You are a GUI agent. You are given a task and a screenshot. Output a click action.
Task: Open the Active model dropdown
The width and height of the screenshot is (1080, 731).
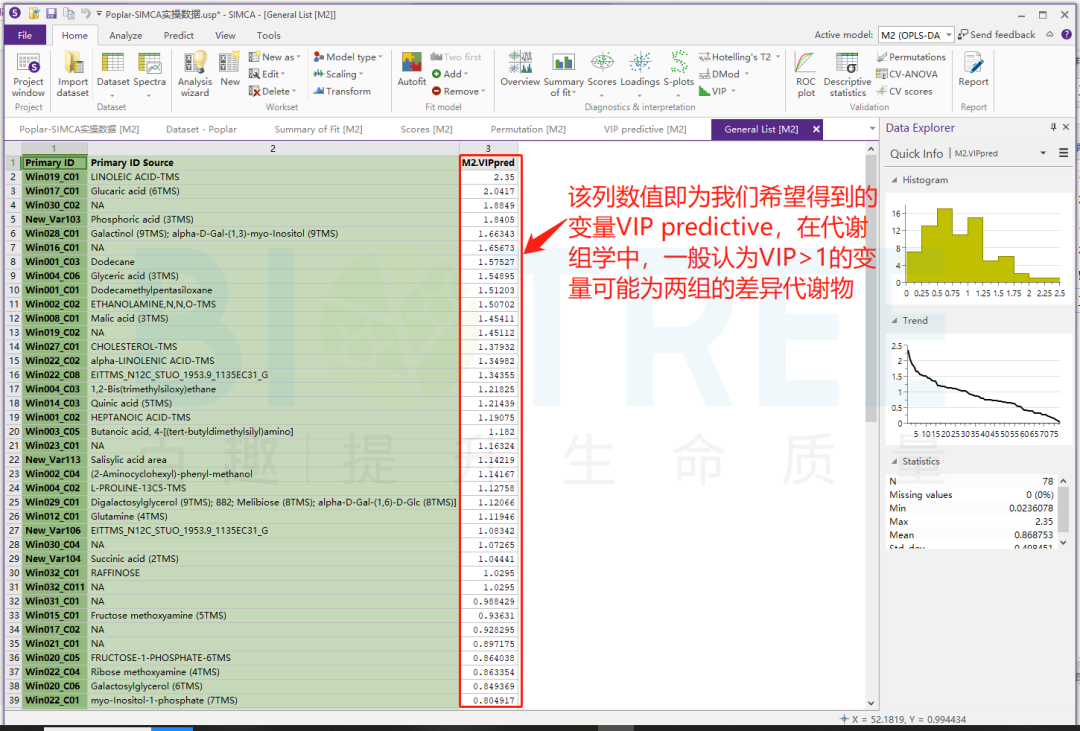(916, 35)
